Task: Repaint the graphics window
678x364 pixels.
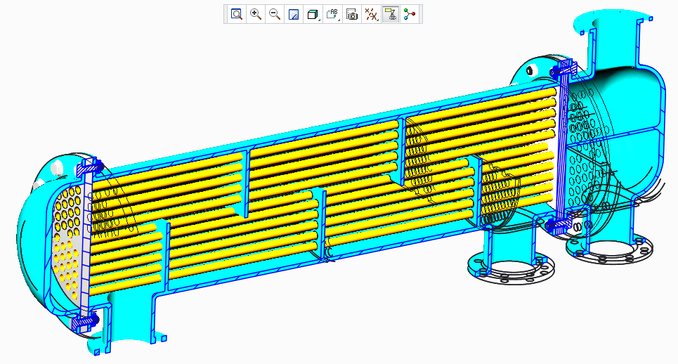Action: click(294, 14)
